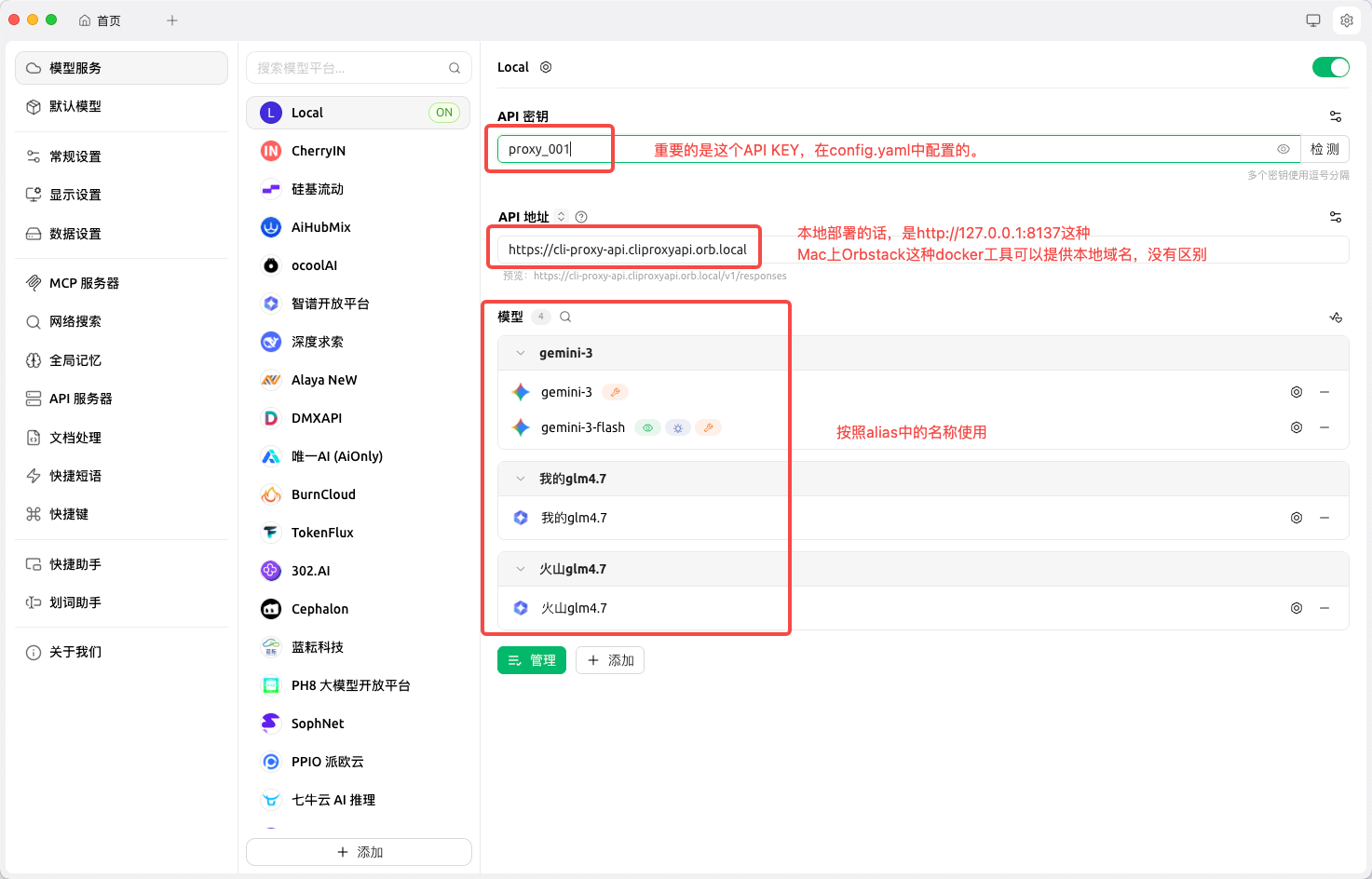Select the TokenFlux provider
This screenshot has width=1372, height=879.
click(359, 533)
